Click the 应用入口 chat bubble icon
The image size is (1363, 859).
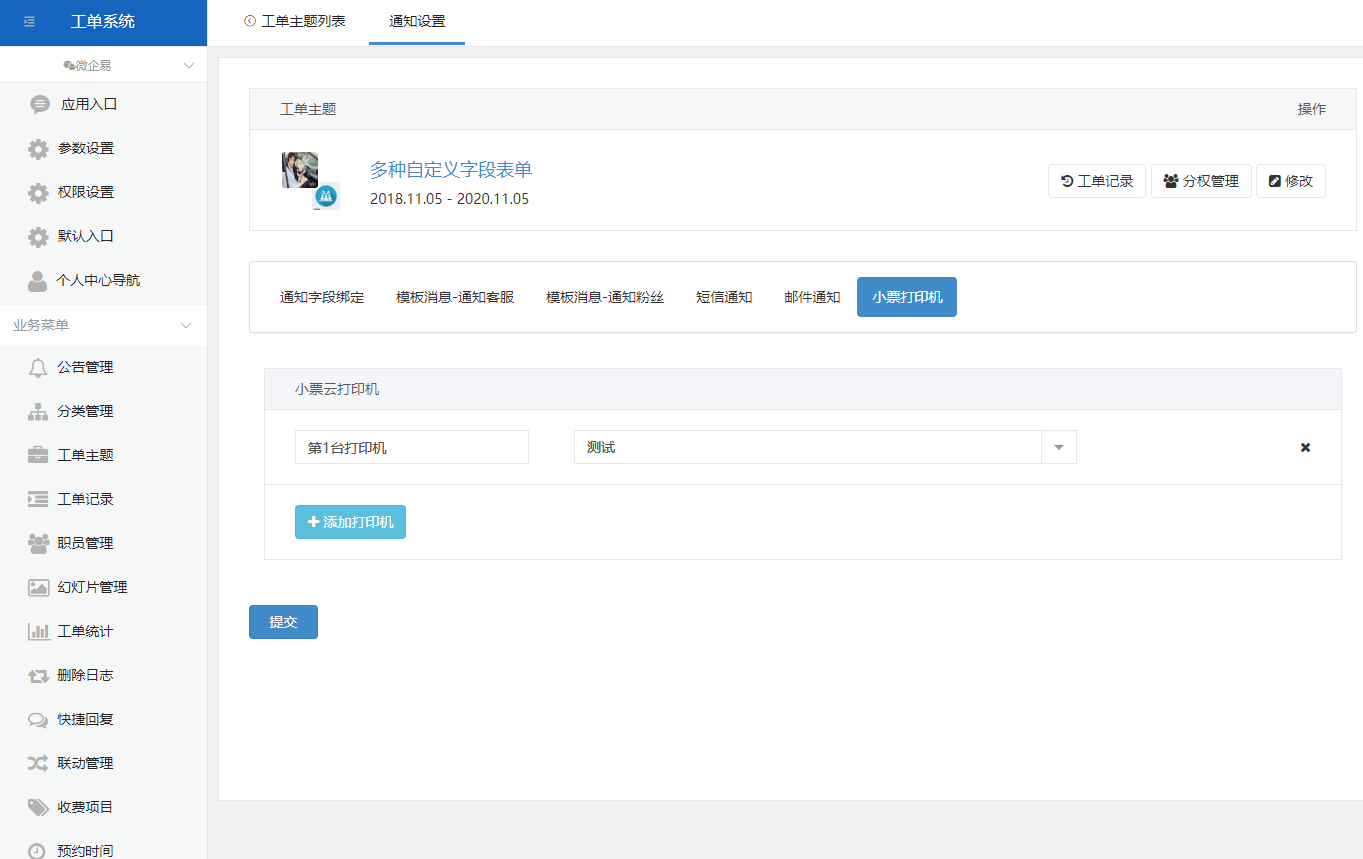point(40,104)
